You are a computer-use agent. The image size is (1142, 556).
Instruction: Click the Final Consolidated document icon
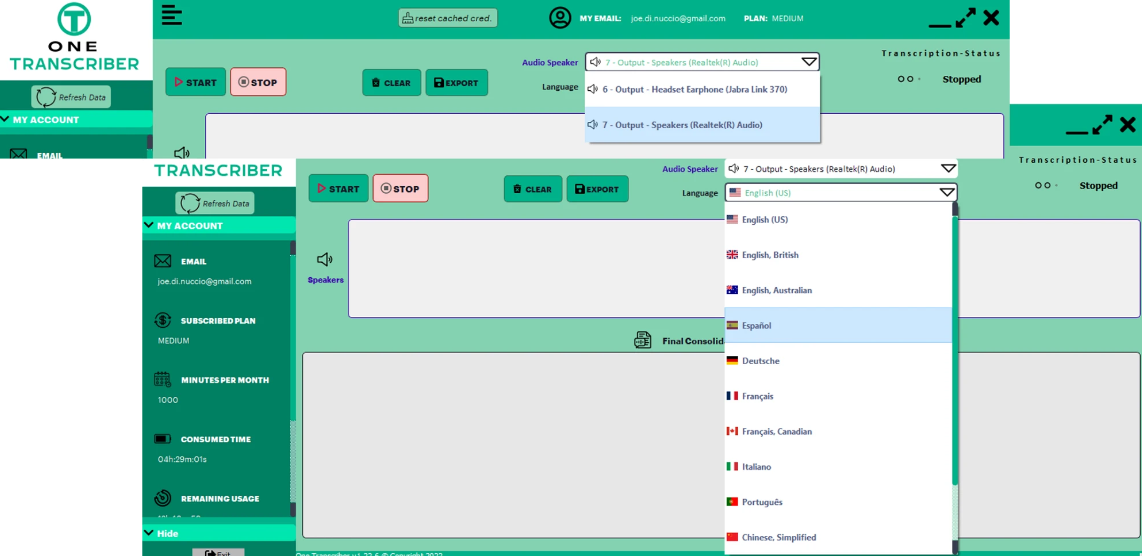[642, 340]
